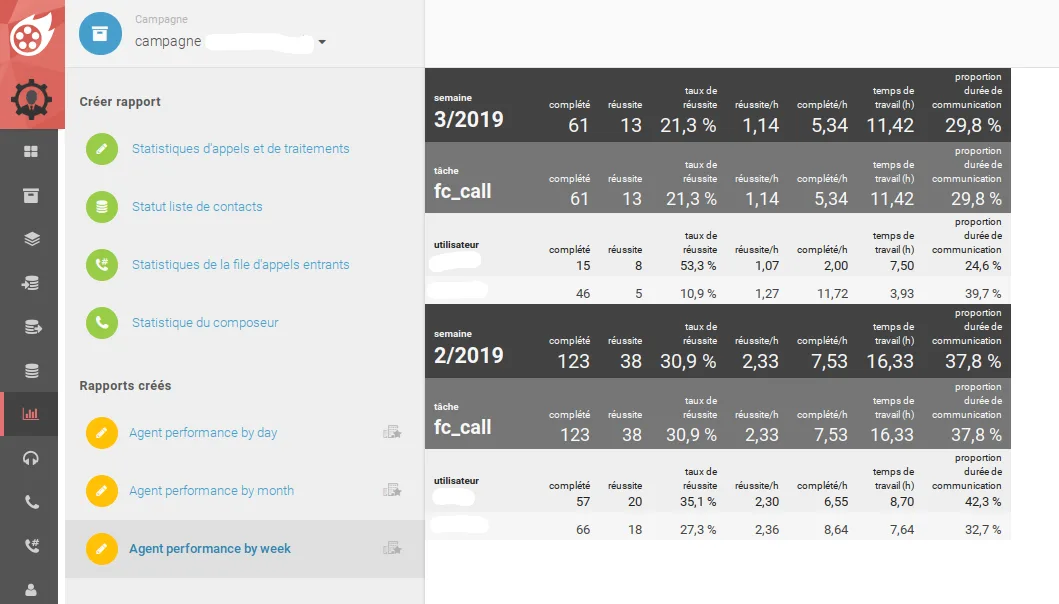
Task: Select Statistiques de la file d'appels entrants
Action: 240,265
